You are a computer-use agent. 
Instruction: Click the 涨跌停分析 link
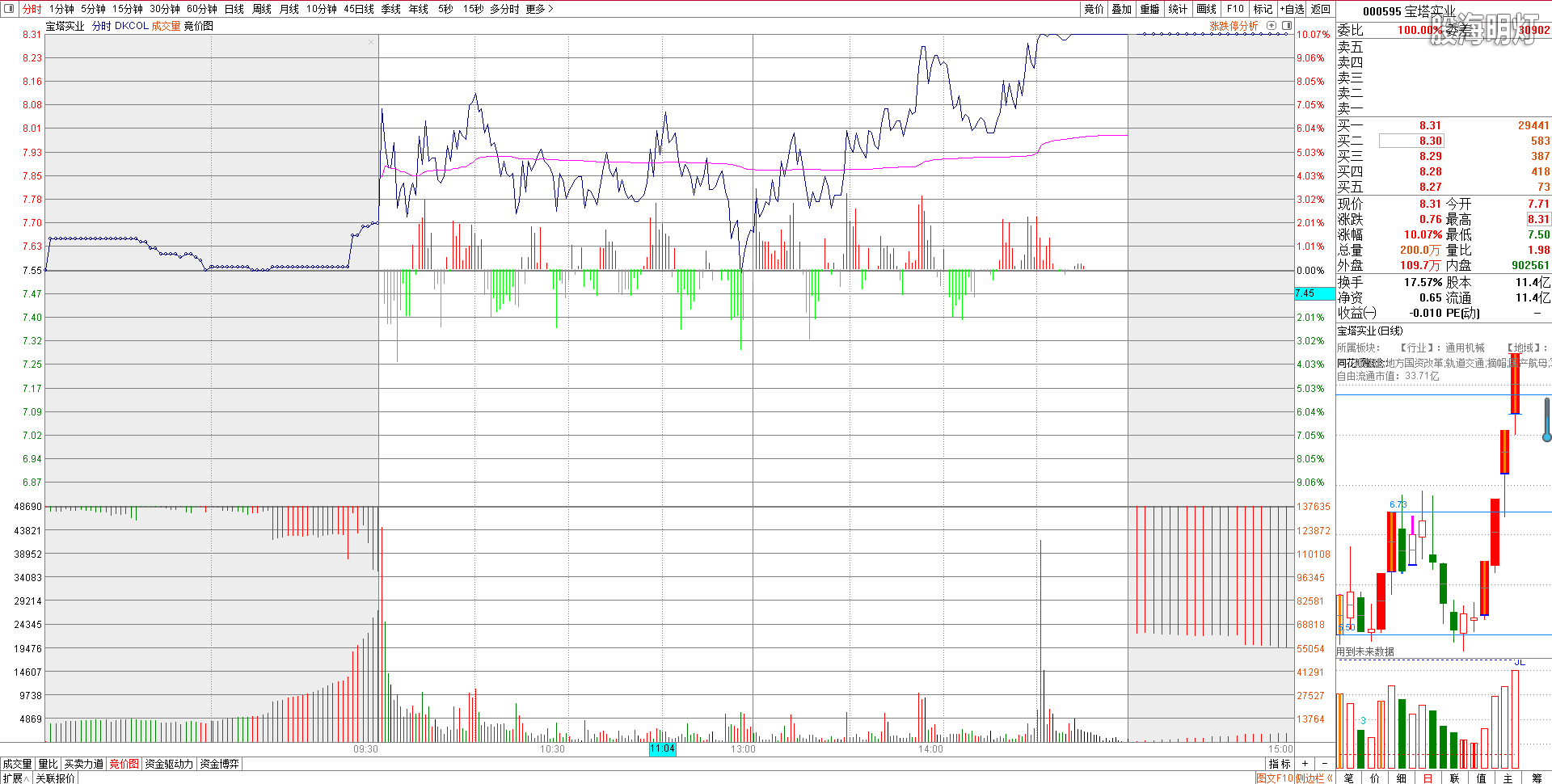pos(1234,26)
